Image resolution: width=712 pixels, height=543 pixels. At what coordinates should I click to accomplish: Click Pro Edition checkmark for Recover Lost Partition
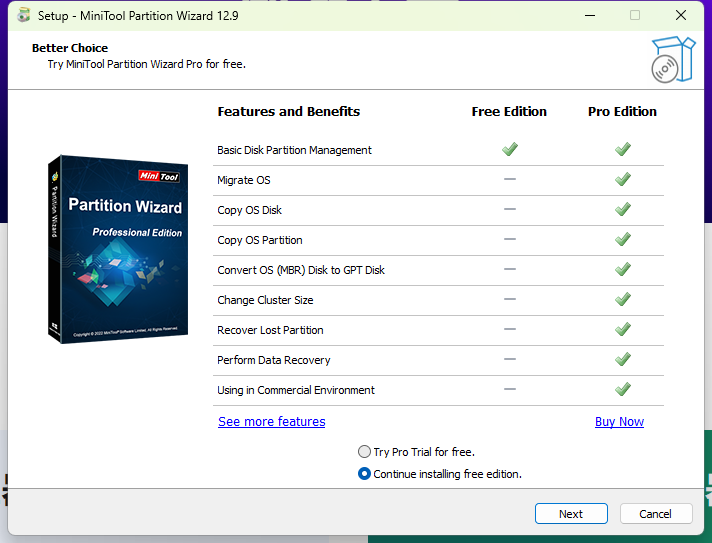(623, 329)
